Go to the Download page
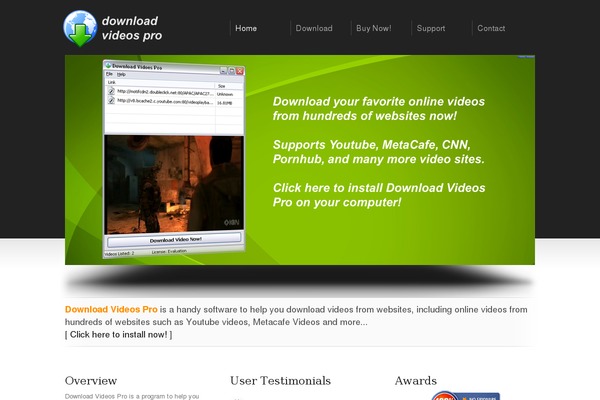This screenshot has width=600, height=400. click(314, 28)
